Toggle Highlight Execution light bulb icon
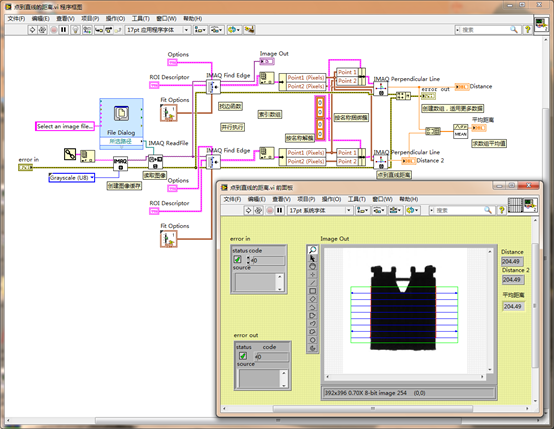This screenshot has height=429, width=554. (75, 30)
